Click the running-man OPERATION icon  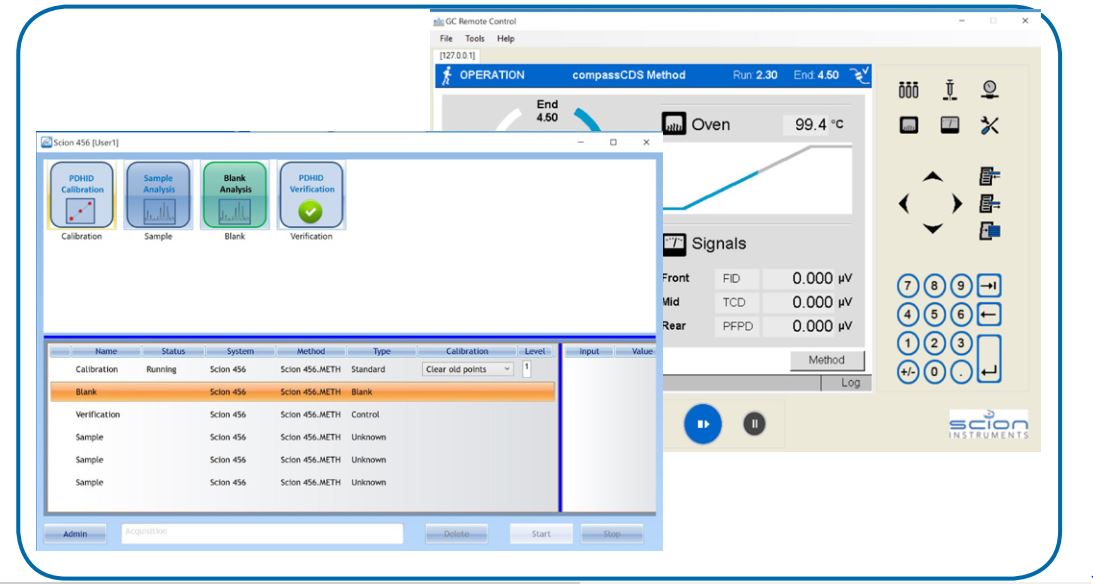pyautogui.click(x=447, y=75)
